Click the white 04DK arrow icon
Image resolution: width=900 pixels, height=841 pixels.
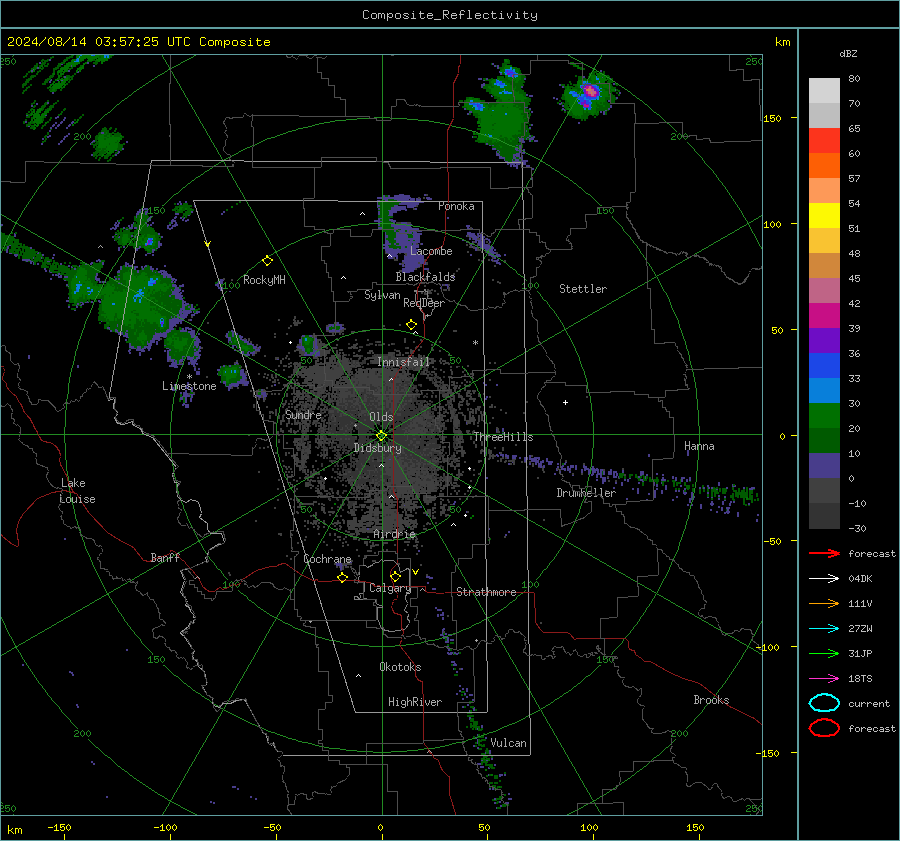824,579
